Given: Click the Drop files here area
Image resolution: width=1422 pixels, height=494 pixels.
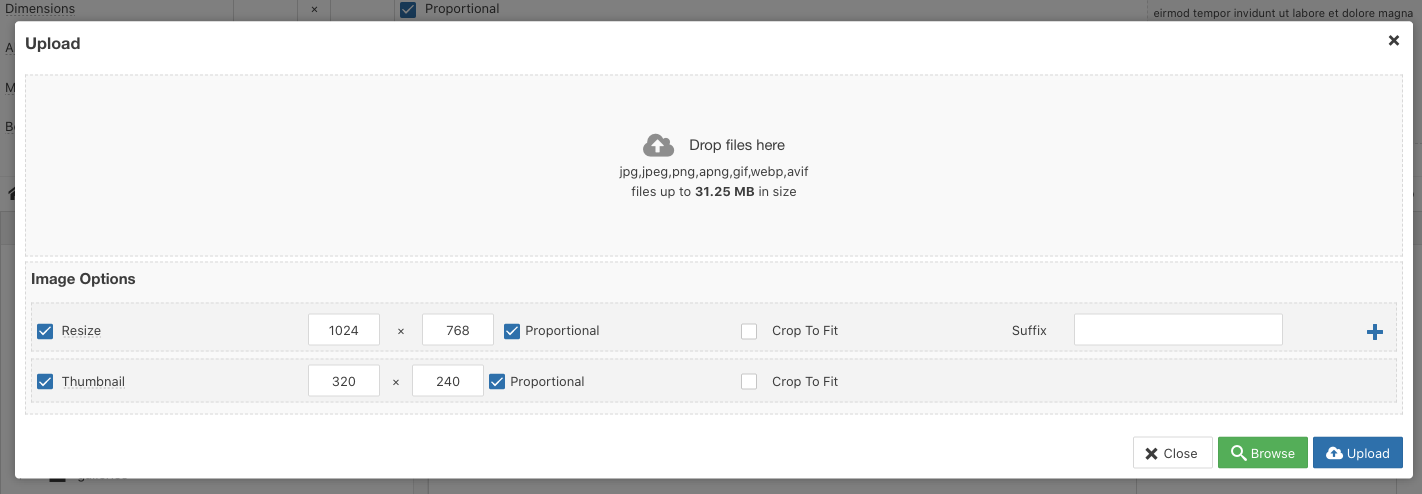Looking at the screenshot, I should pos(712,165).
